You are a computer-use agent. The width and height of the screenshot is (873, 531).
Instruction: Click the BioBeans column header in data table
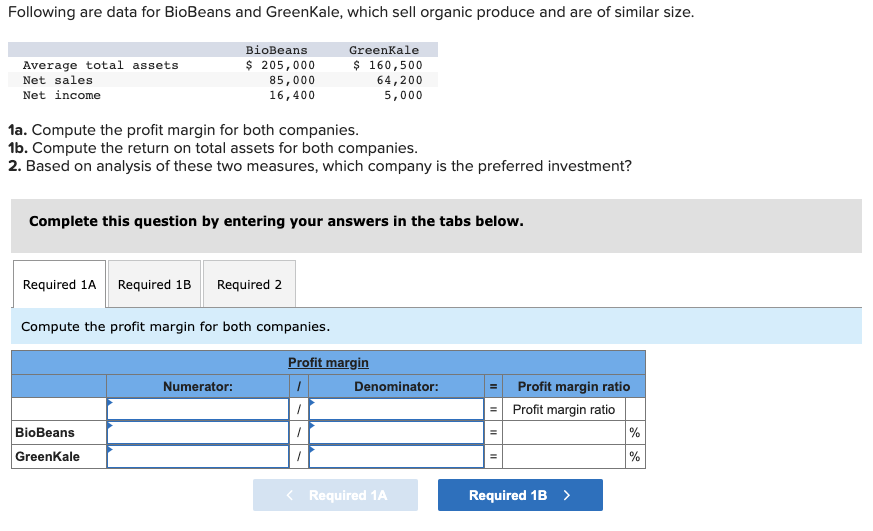pyautogui.click(x=277, y=50)
